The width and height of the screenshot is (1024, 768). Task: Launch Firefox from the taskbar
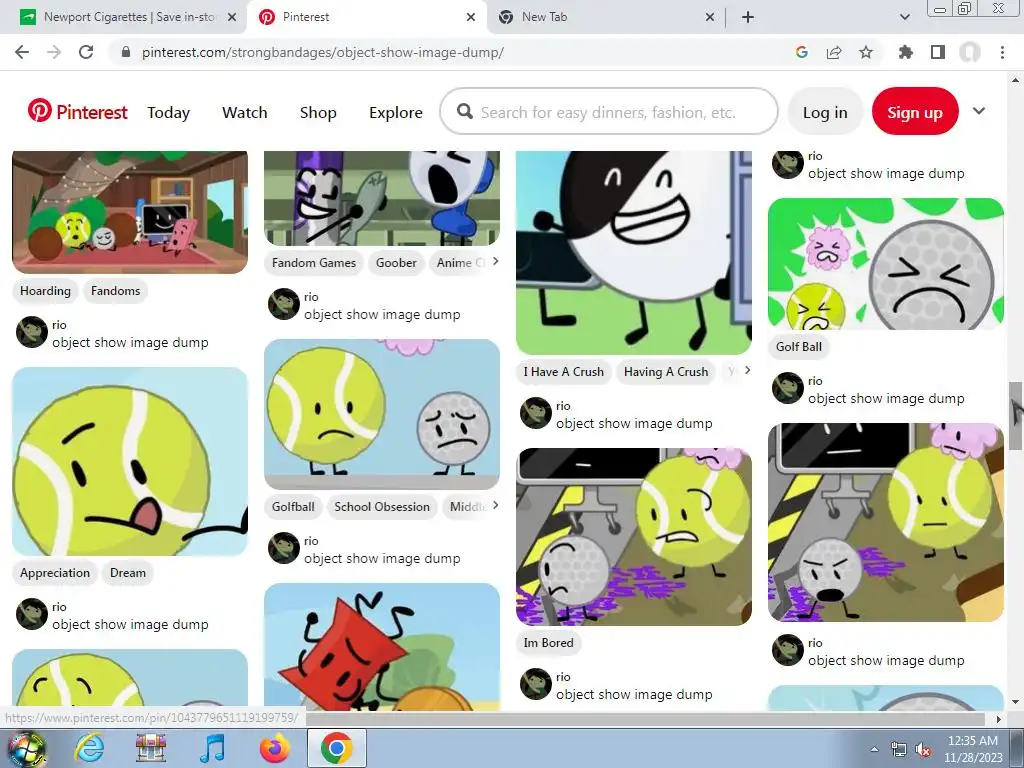point(274,748)
